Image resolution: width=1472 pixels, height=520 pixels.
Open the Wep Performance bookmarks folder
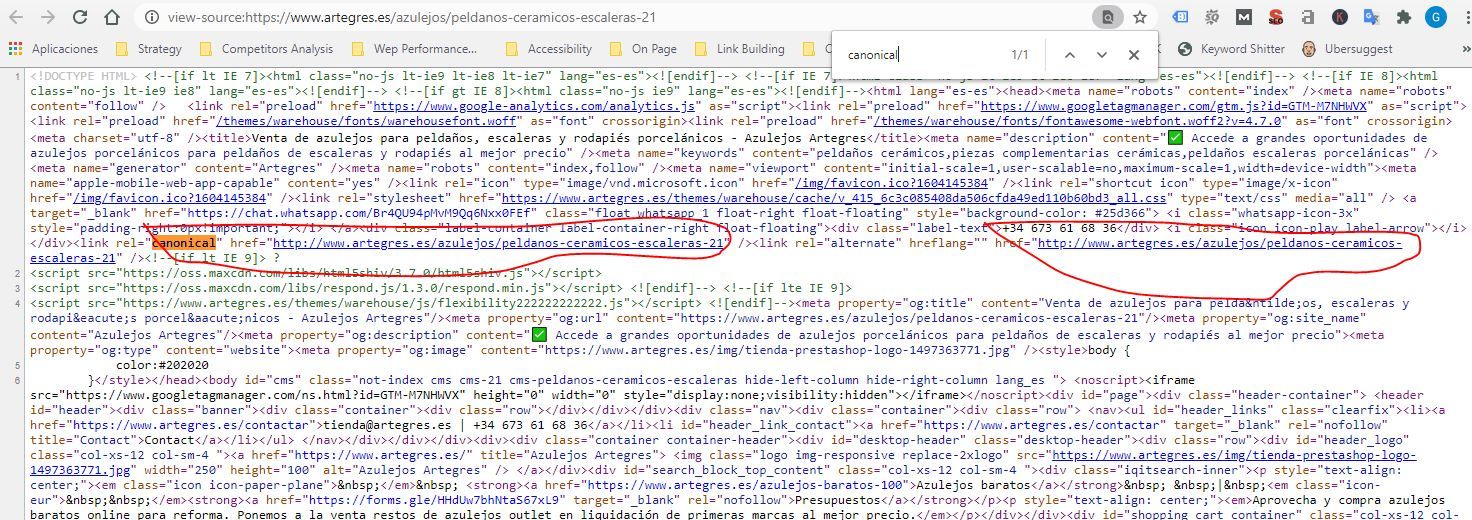tap(414, 49)
